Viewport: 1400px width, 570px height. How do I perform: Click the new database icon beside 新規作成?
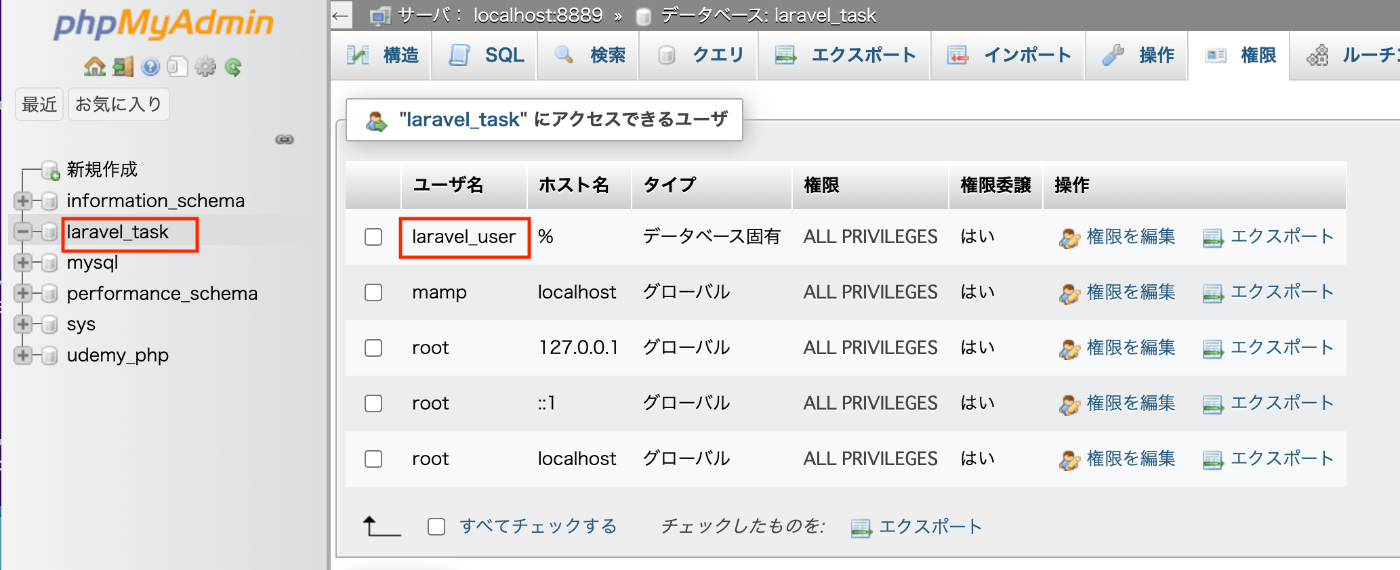pos(51,170)
